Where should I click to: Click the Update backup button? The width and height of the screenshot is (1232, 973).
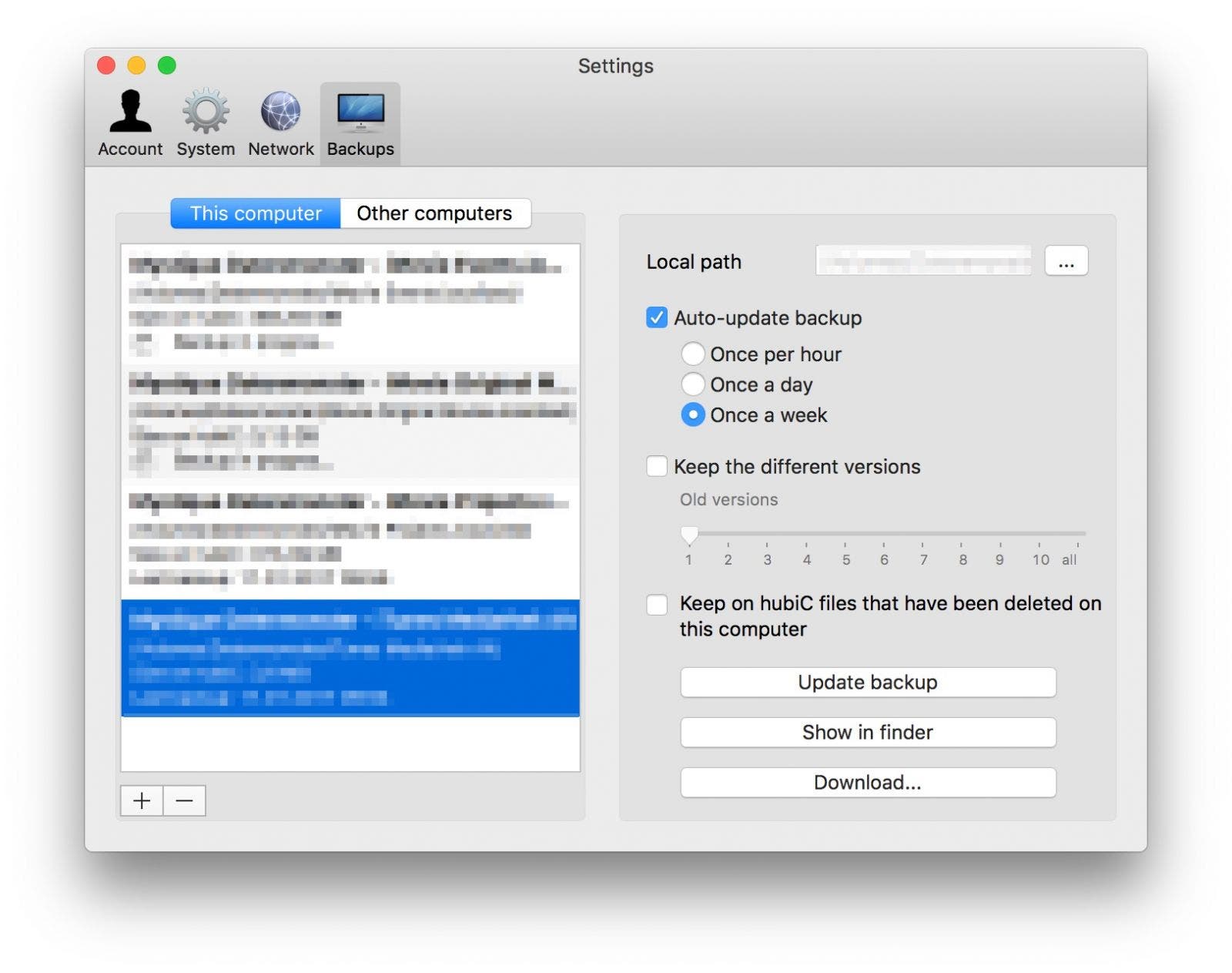click(x=868, y=683)
